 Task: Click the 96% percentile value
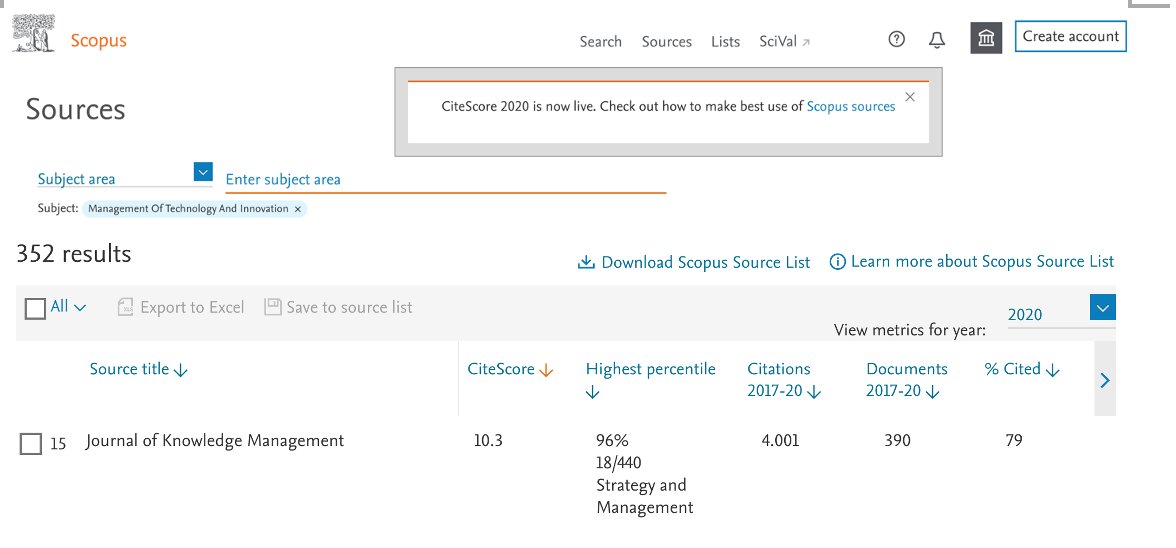612,440
